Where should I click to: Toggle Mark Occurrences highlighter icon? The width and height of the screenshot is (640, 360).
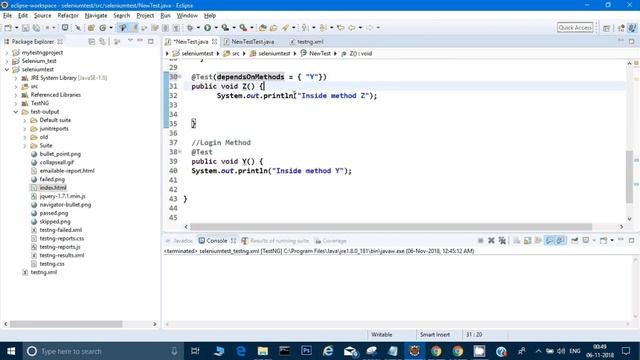pos(134,28)
